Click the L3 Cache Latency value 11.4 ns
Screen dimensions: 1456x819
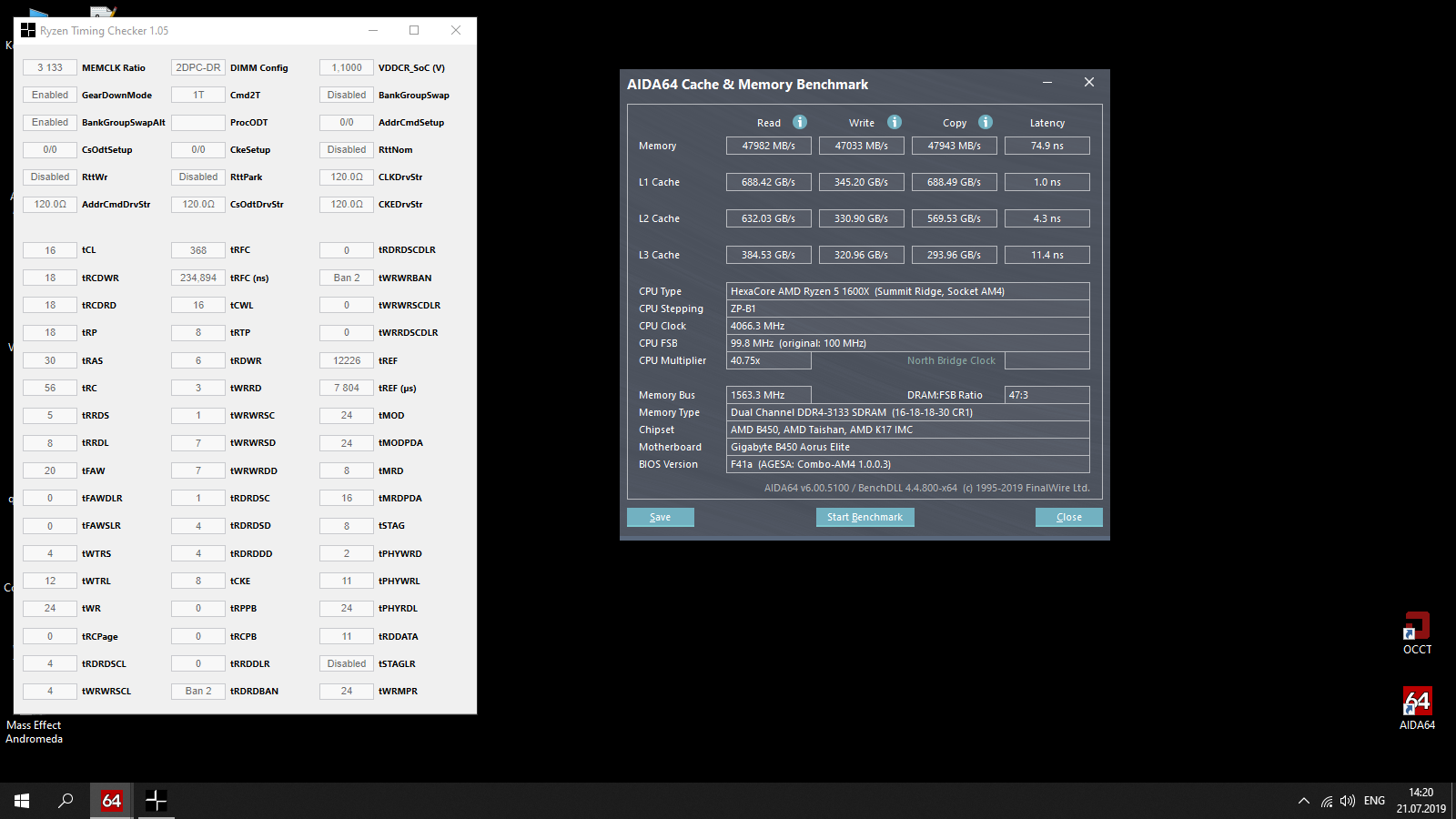(x=1047, y=255)
